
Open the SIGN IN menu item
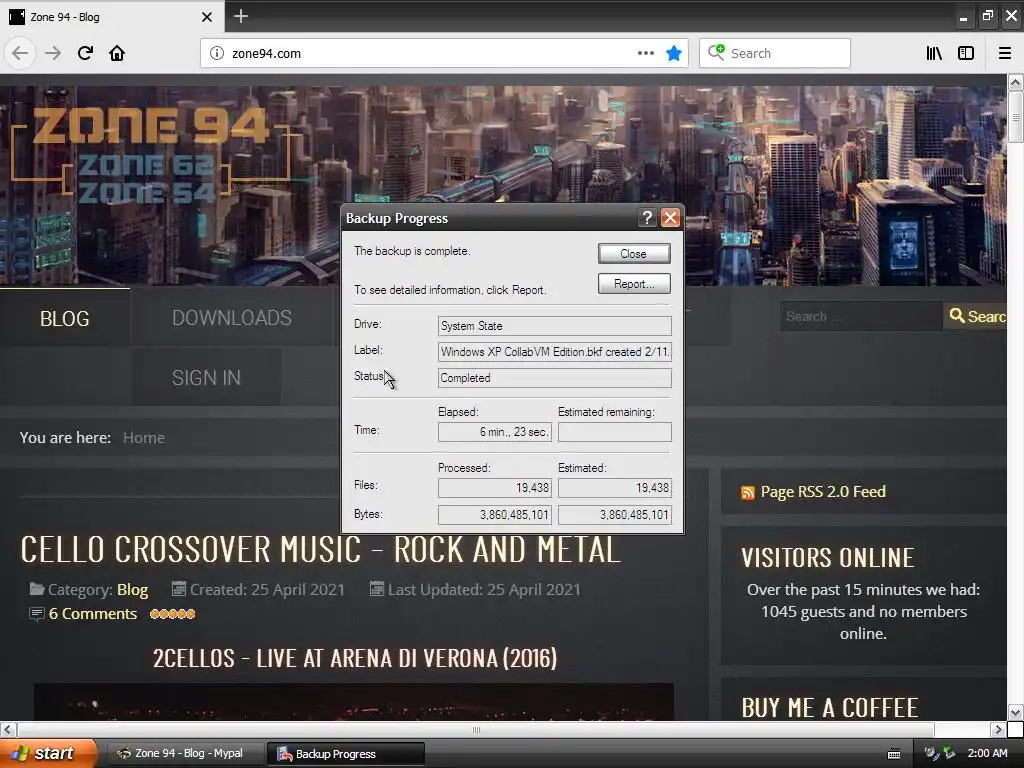[206, 377]
